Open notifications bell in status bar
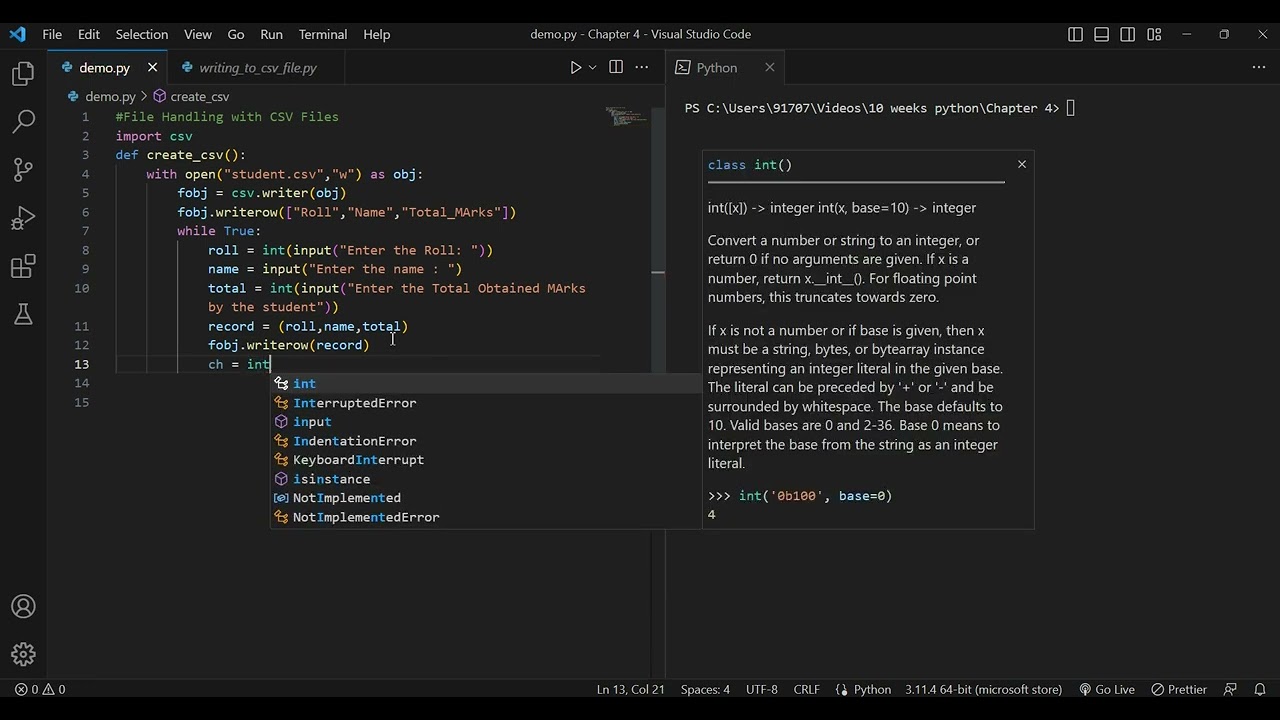The width and height of the screenshot is (1280, 720). tap(1260, 689)
